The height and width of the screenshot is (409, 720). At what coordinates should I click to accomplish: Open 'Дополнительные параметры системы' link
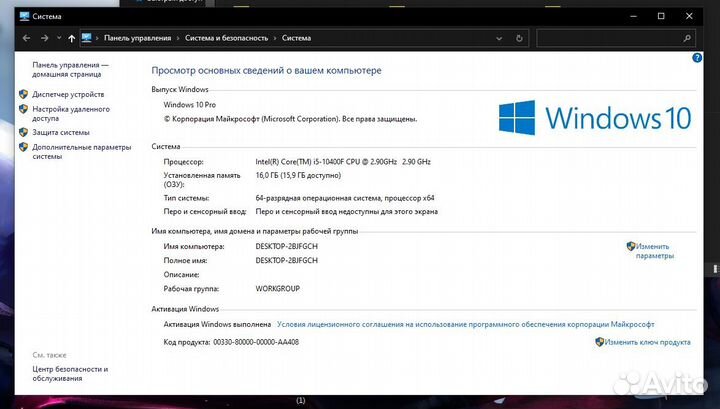tap(81, 151)
